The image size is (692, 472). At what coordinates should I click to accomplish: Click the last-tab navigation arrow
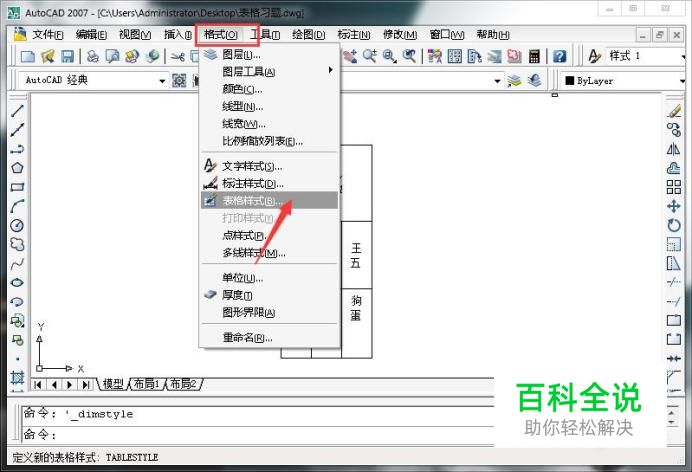86,385
